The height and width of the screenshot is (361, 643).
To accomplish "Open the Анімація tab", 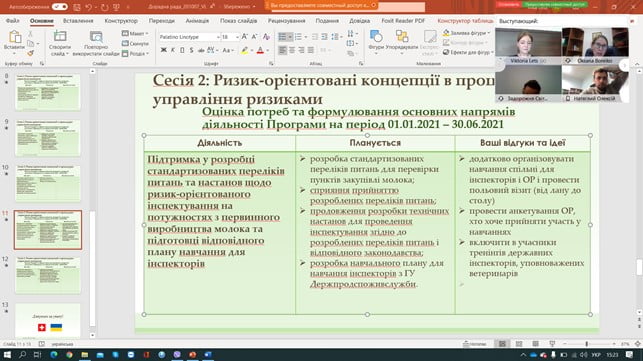I will [197, 21].
